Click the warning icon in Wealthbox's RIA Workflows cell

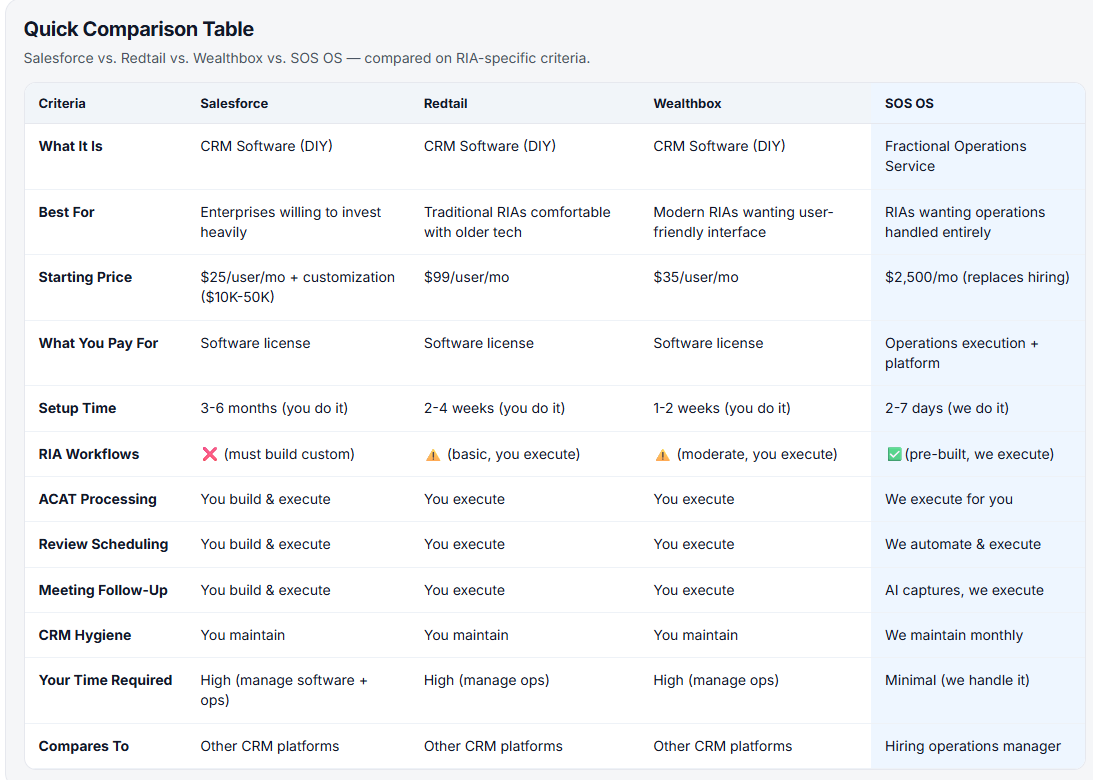coord(662,454)
